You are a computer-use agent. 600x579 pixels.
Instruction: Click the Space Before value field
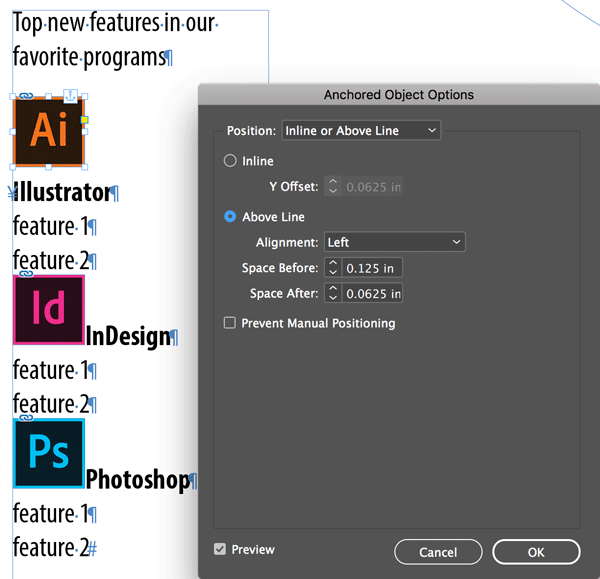(372, 267)
